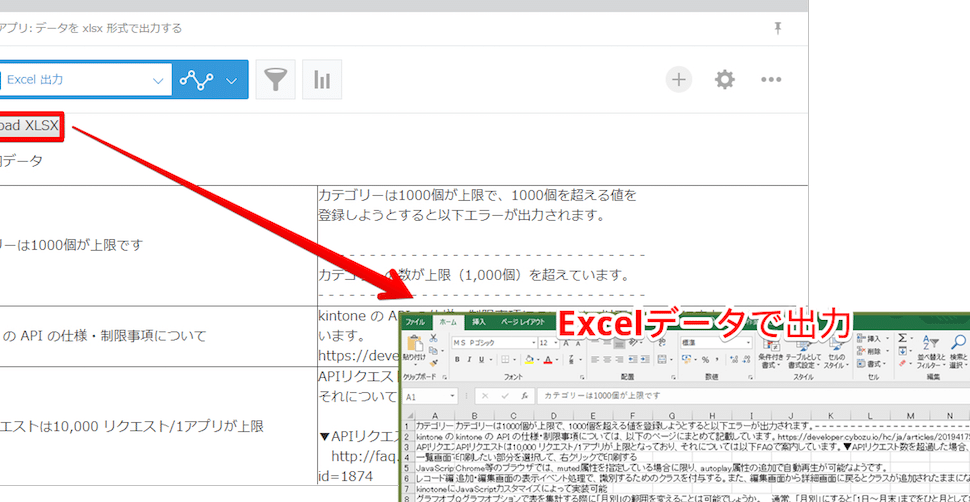Viewport: 970px width, 502px height.
Task: Switch to the 挿入 ribbon tab
Action: tap(479, 322)
